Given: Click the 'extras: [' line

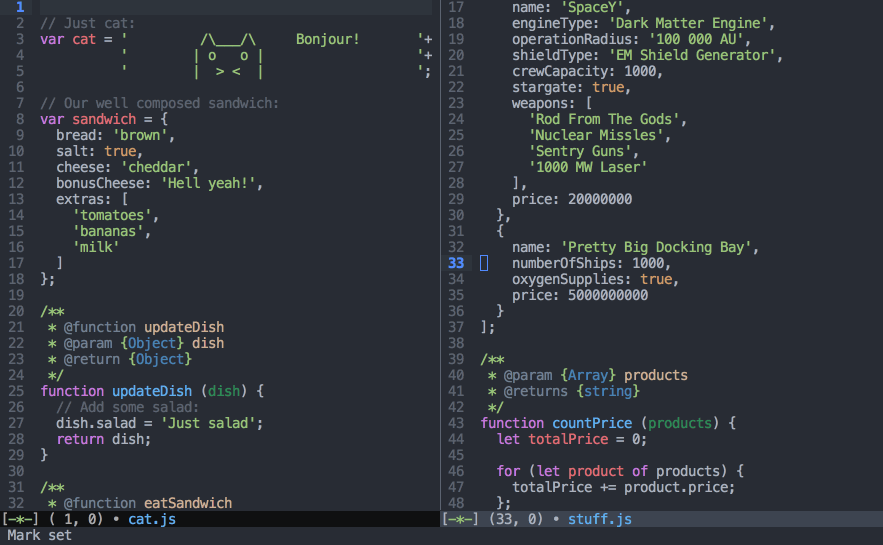Looking at the screenshot, I should tap(92, 199).
